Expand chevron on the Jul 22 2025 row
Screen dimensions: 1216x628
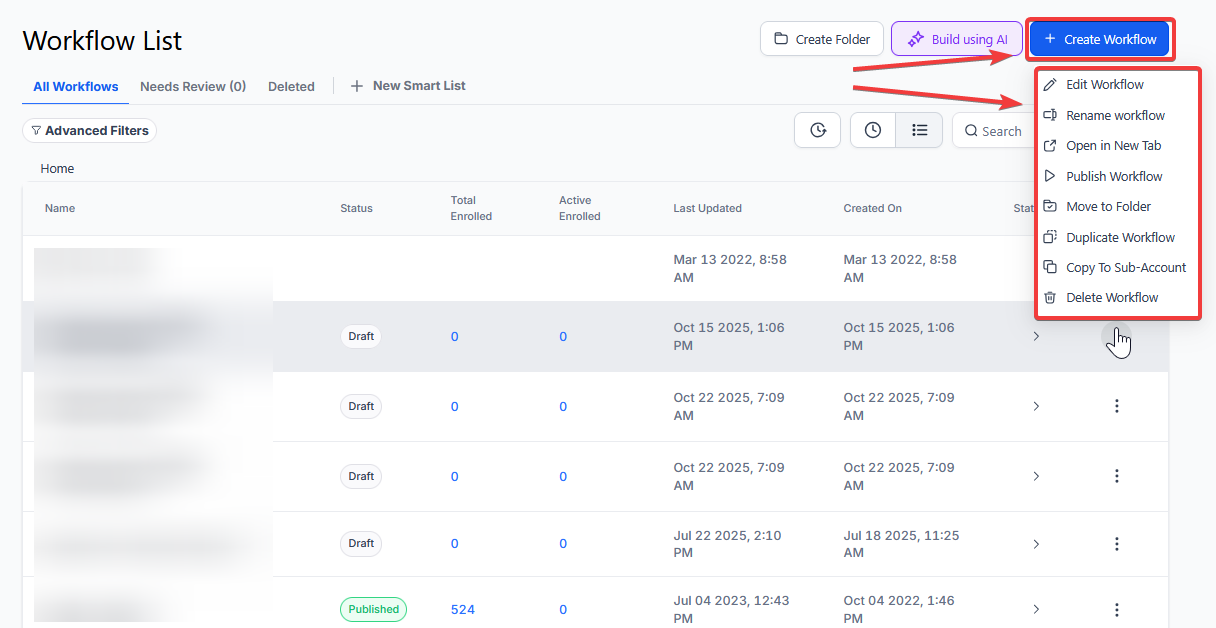(1036, 544)
